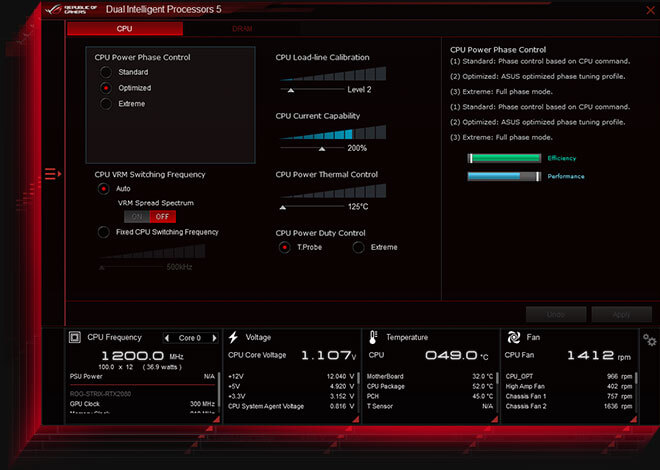Click the Republic of Gamers logo
The width and height of the screenshot is (660, 470).
pyautogui.click(x=72, y=9)
